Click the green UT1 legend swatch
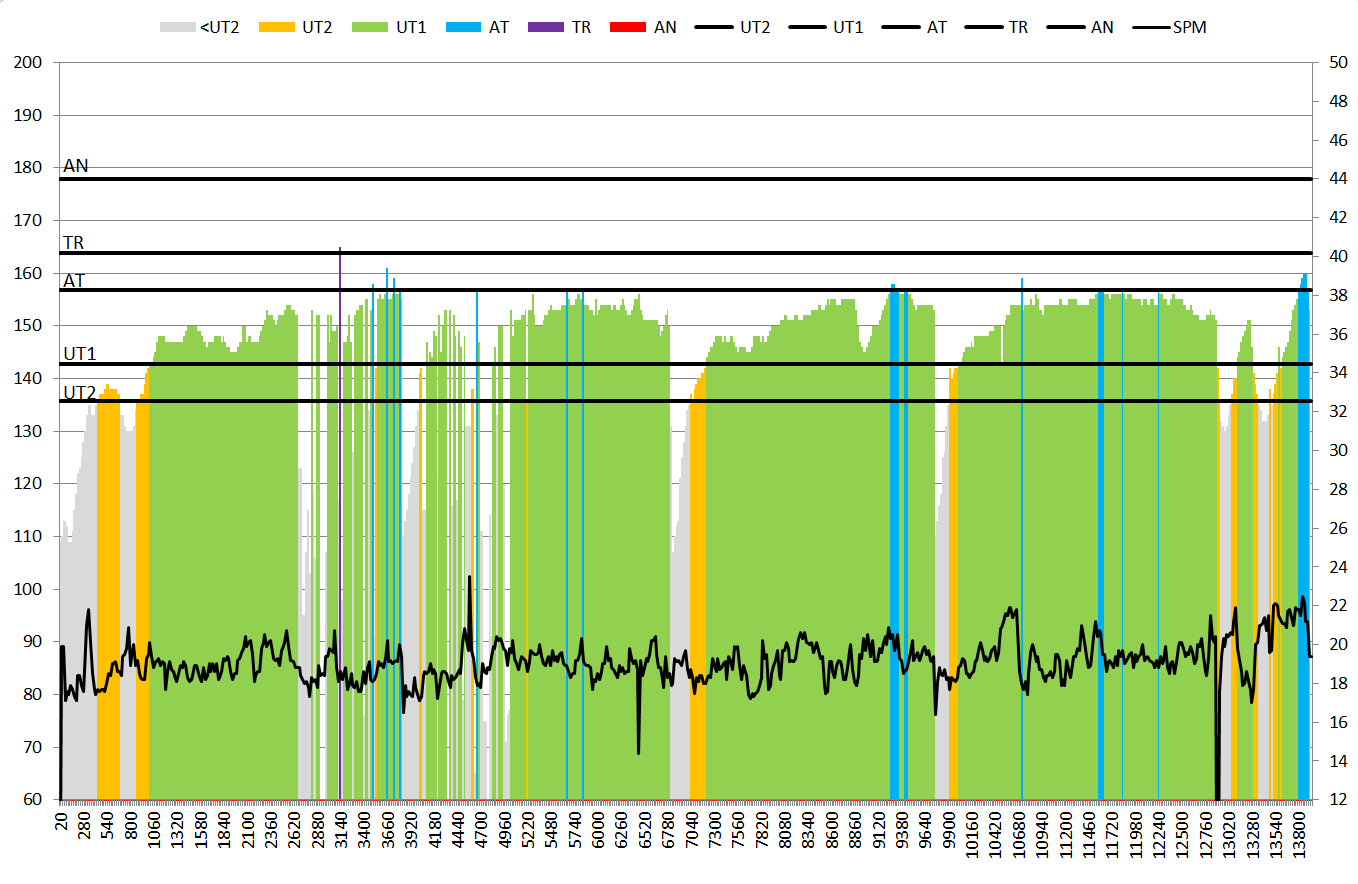The height and width of the screenshot is (884, 1358). tap(371, 27)
